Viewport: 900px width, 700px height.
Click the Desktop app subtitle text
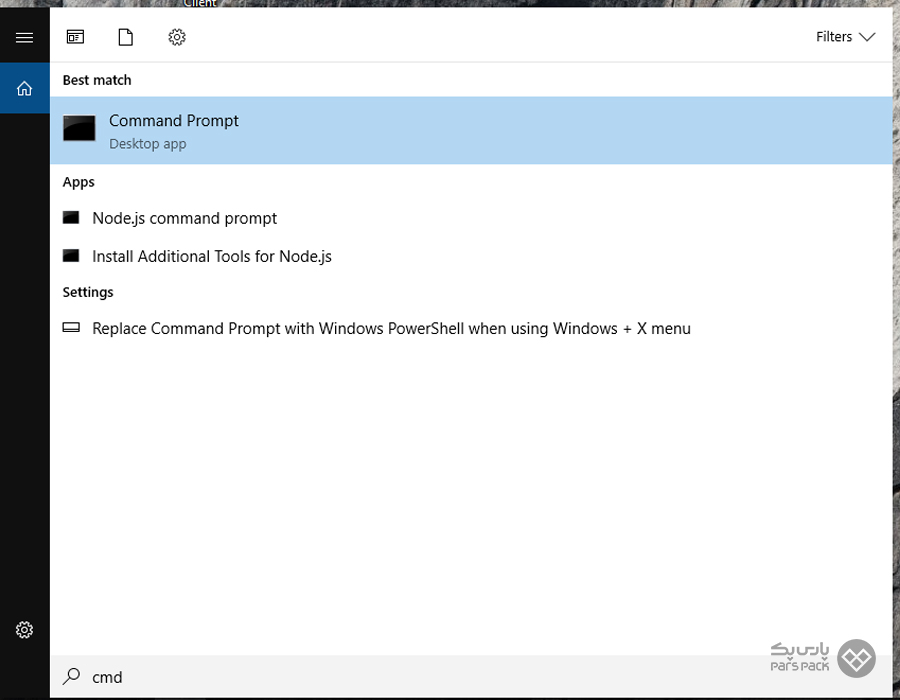click(148, 144)
